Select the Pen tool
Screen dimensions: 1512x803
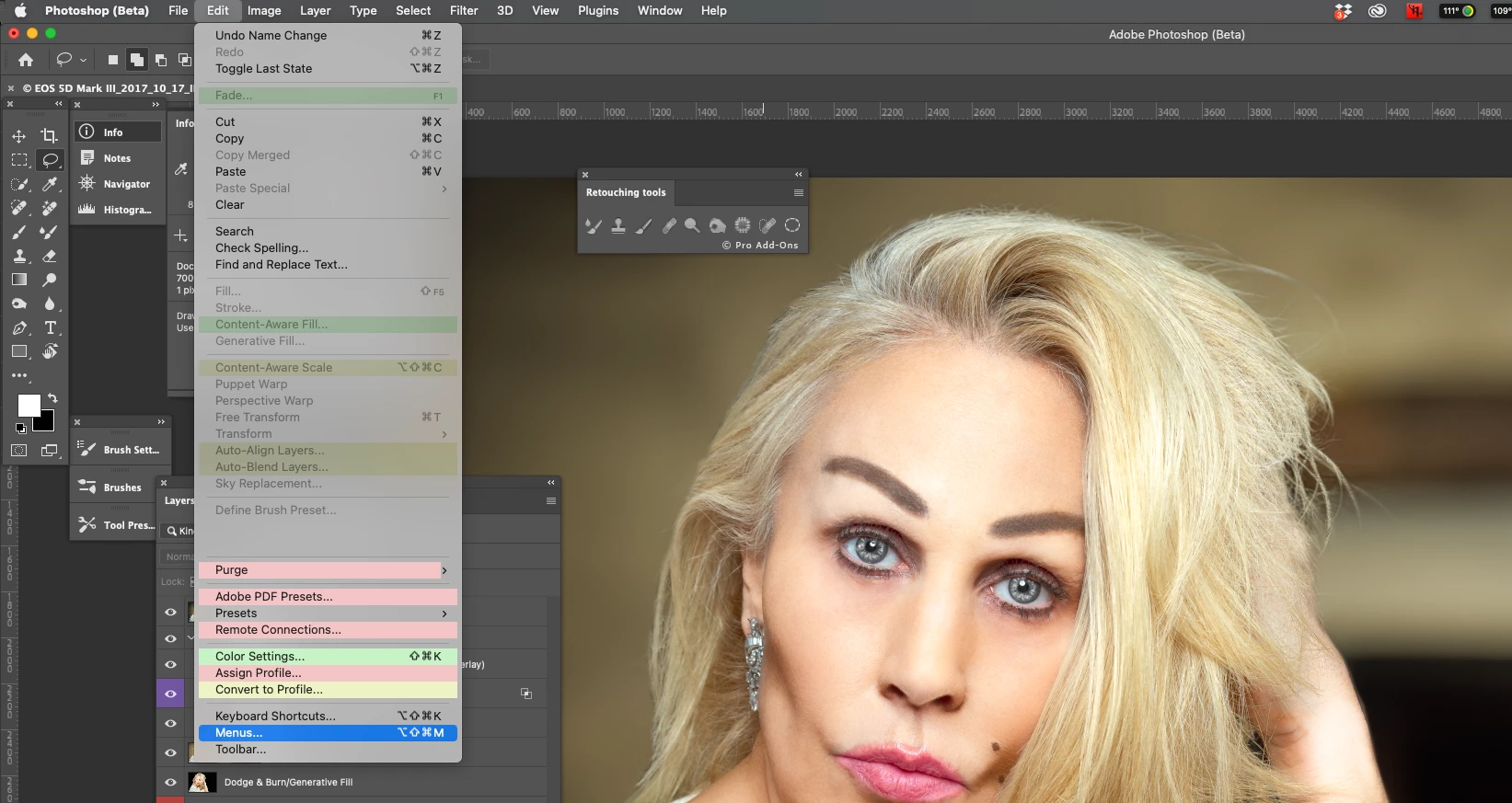19,327
